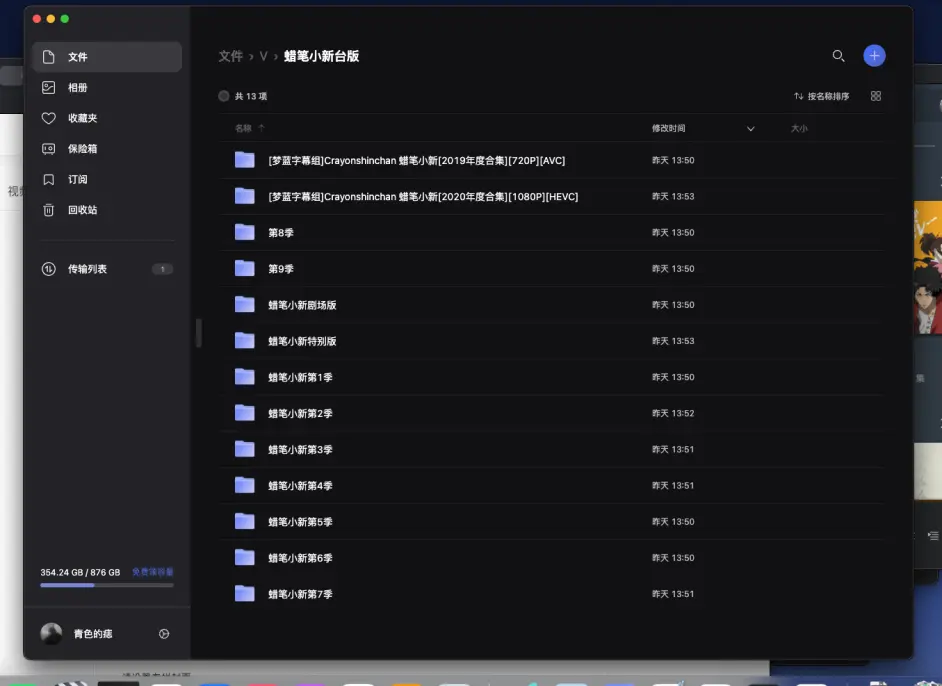Image resolution: width=942 pixels, height=686 pixels.
Task: Open the V folder dropdown in breadcrumb
Action: click(262, 56)
